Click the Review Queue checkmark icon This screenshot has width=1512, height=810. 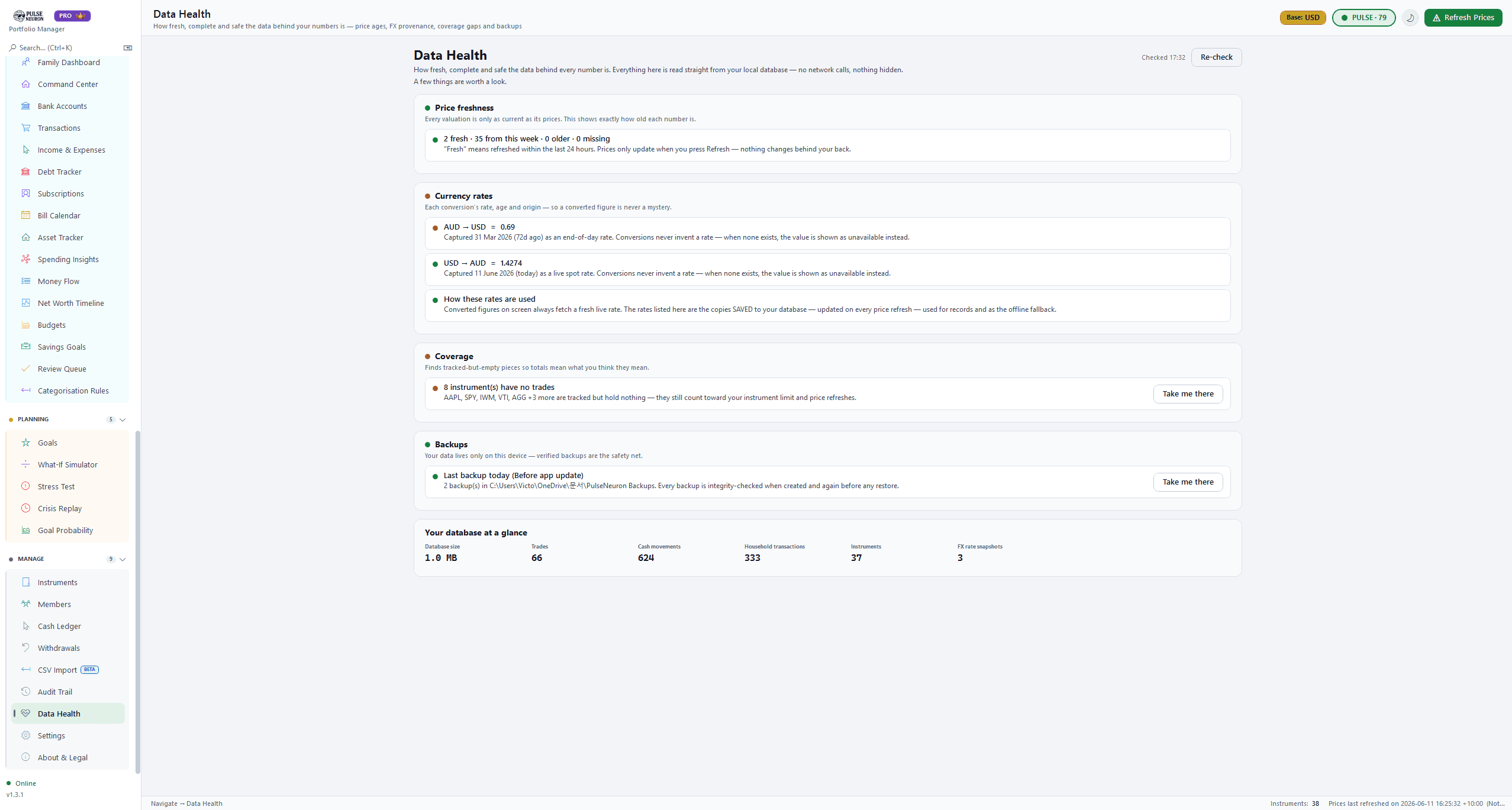(x=25, y=369)
